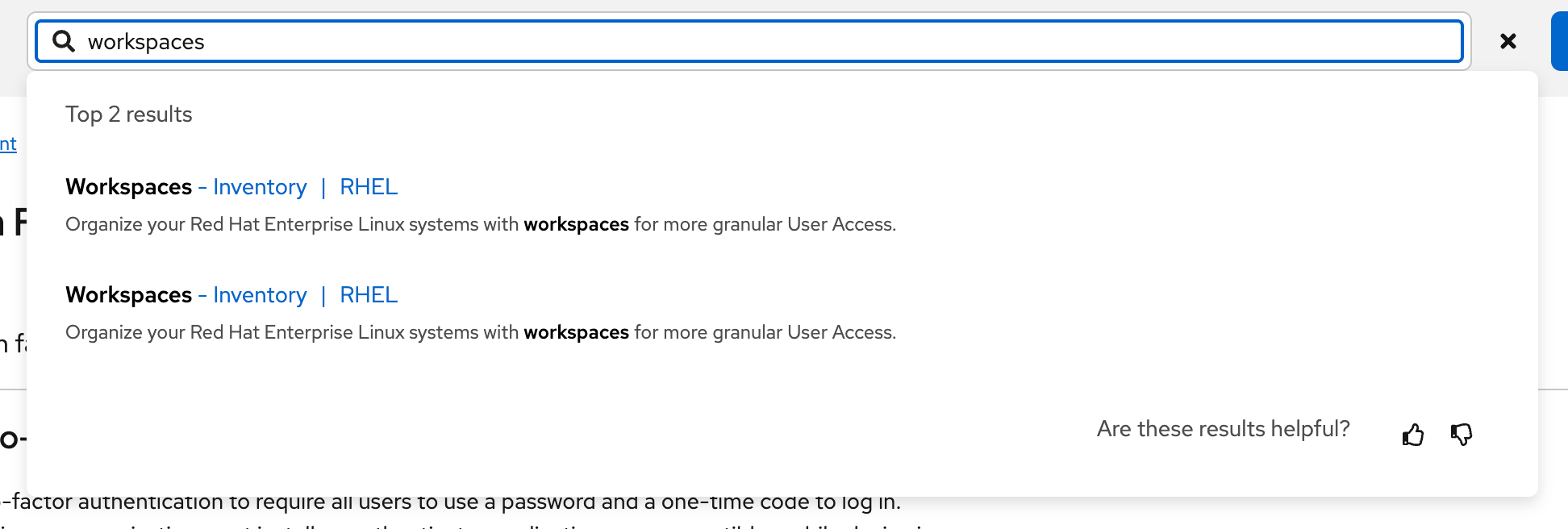The image size is (1568, 529).
Task: Clear the search with the X icon
Action: tap(1508, 41)
